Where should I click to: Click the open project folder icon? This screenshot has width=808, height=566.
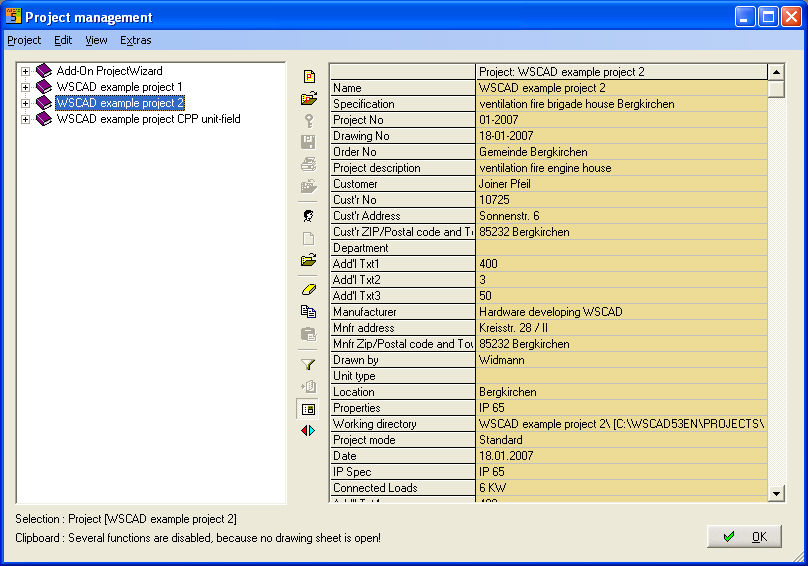pos(309,98)
